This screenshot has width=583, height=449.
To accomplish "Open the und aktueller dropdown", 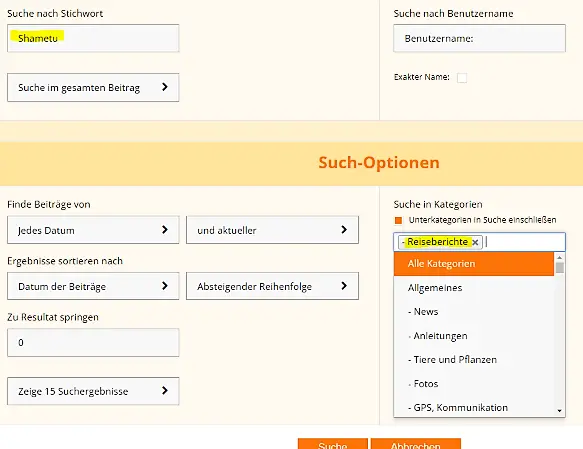I will coord(272,230).
